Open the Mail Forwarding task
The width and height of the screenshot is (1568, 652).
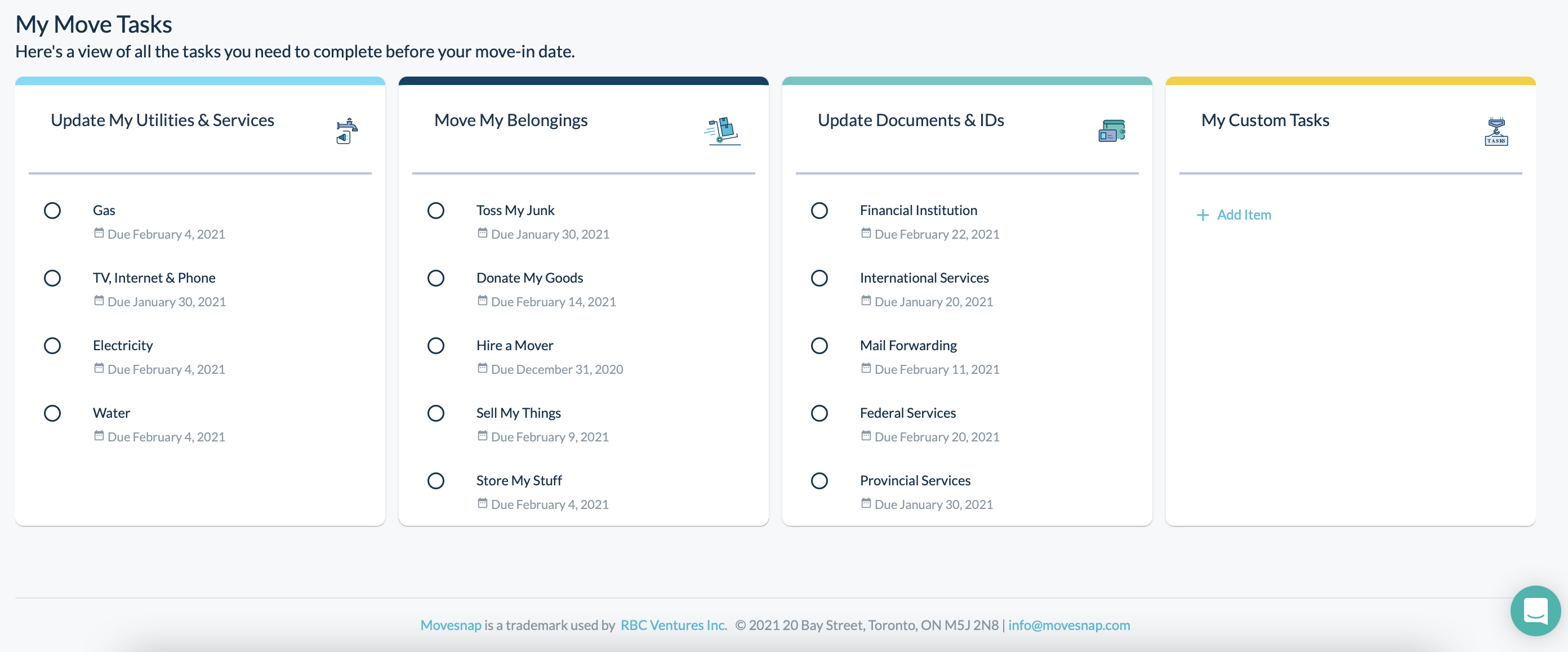(x=908, y=345)
